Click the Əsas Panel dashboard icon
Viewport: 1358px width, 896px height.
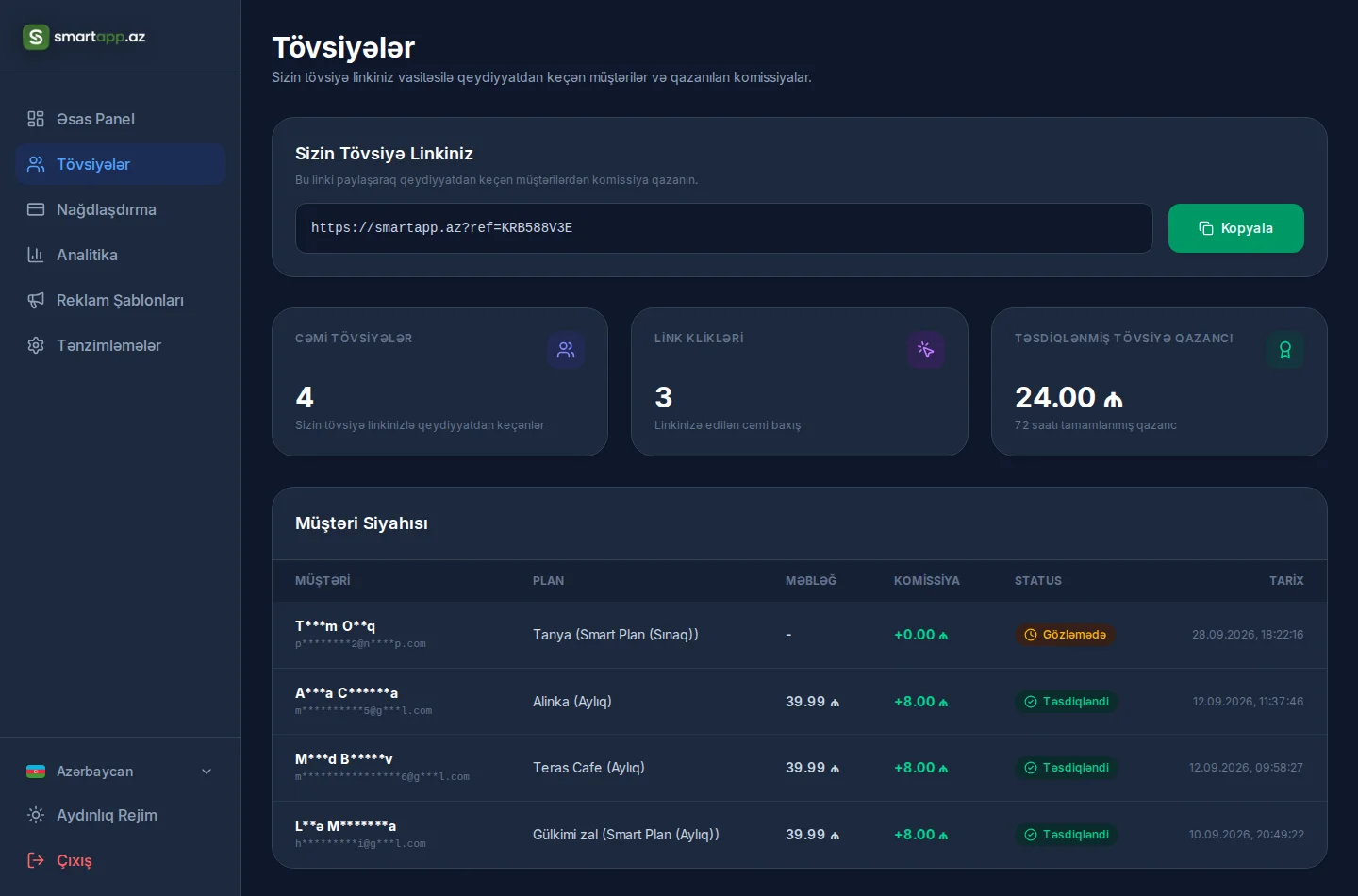36,119
